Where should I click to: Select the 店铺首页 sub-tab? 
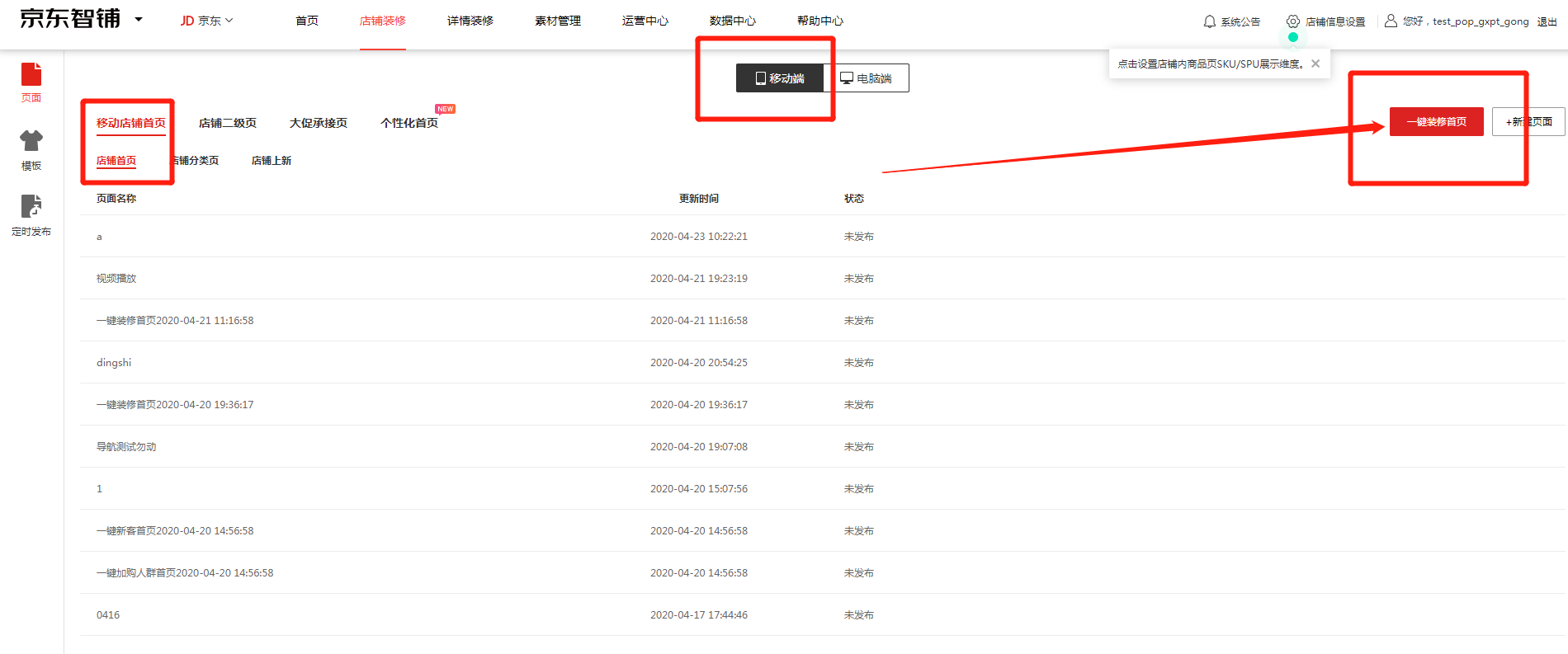[116, 161]
